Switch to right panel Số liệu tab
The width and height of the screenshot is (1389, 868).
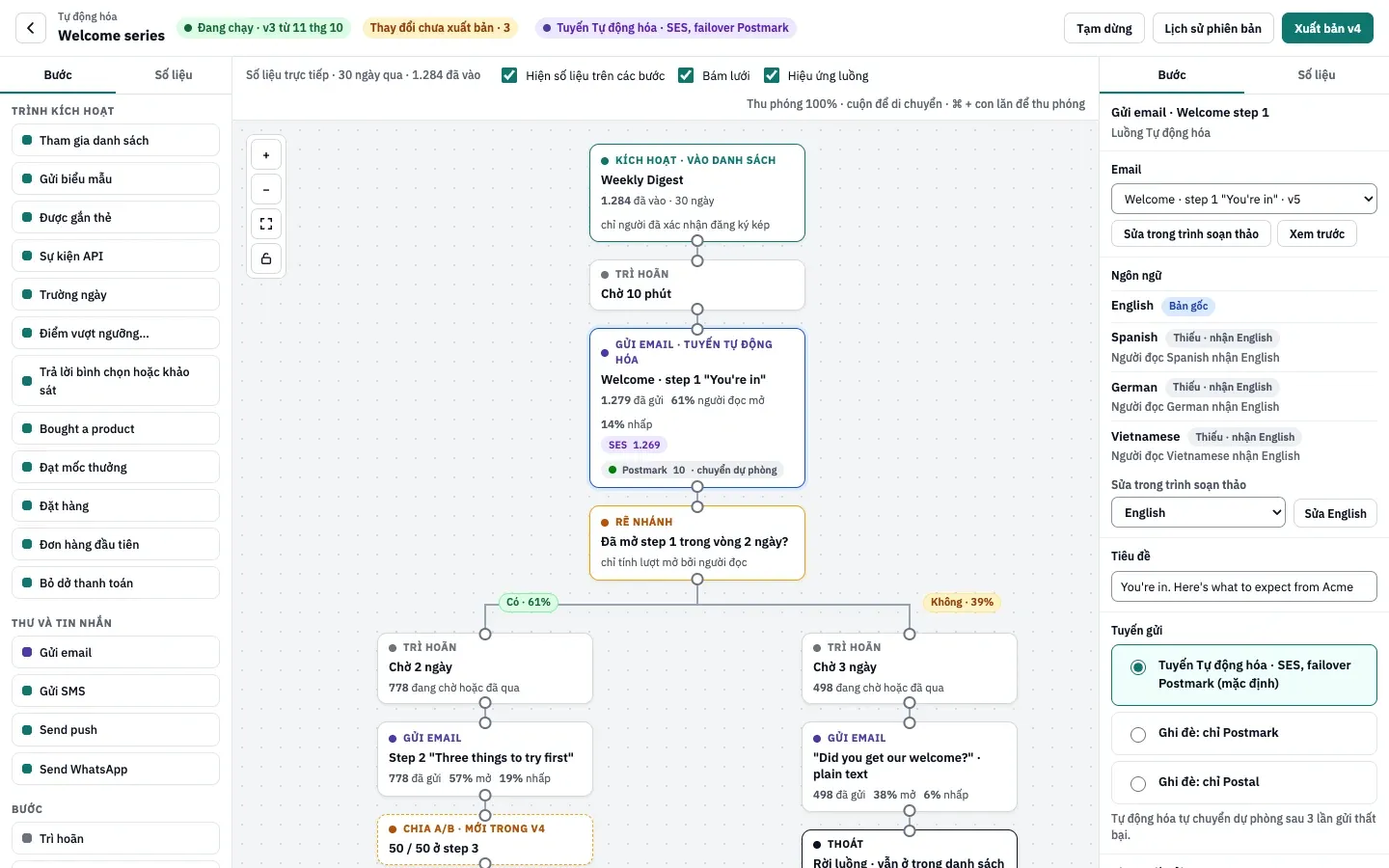click(x=1317, y=74)
